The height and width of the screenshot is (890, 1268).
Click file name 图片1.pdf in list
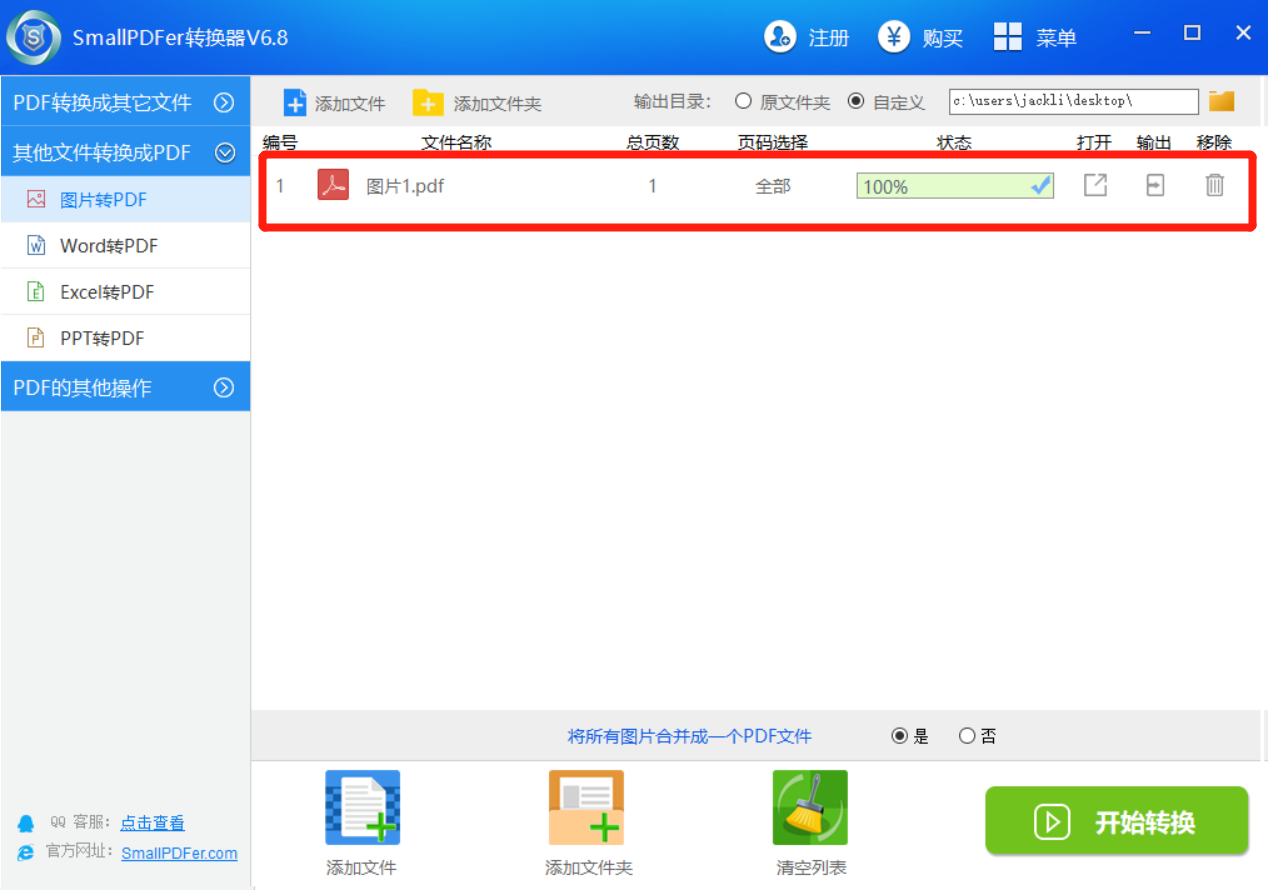(x=405, y=186)
